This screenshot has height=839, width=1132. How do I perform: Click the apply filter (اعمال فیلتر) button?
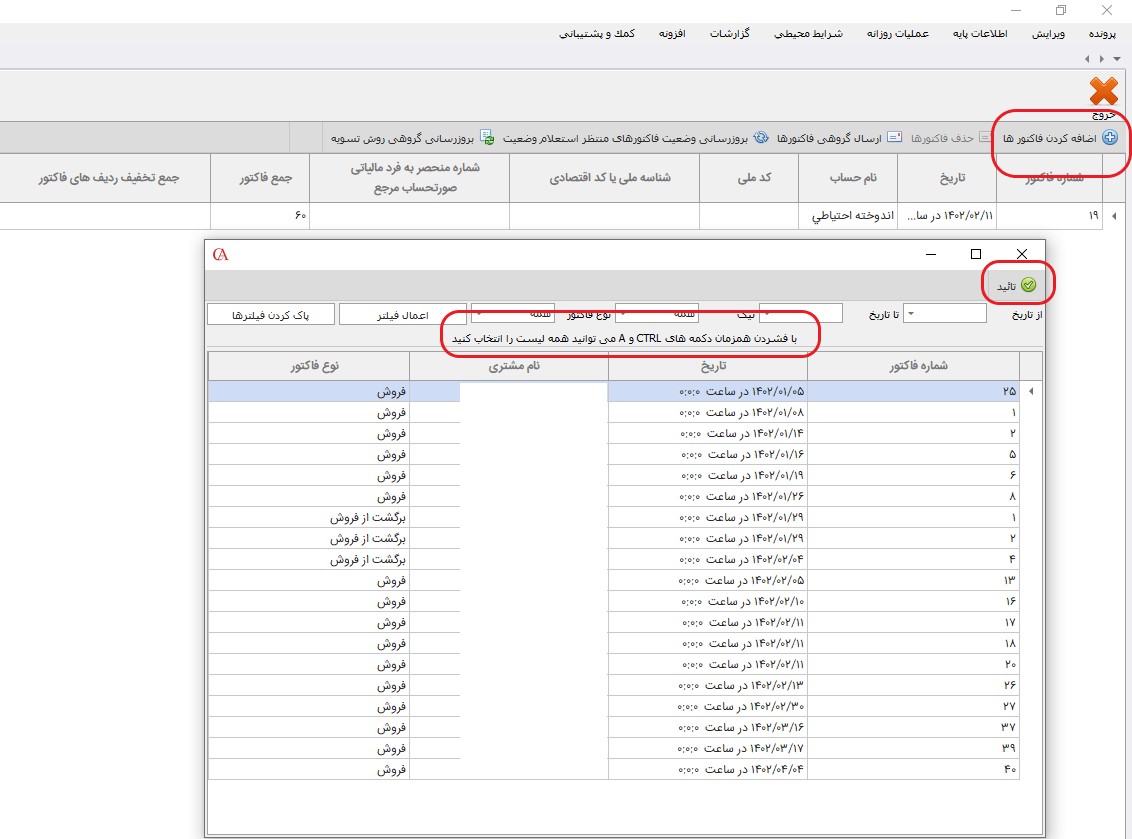402,315
